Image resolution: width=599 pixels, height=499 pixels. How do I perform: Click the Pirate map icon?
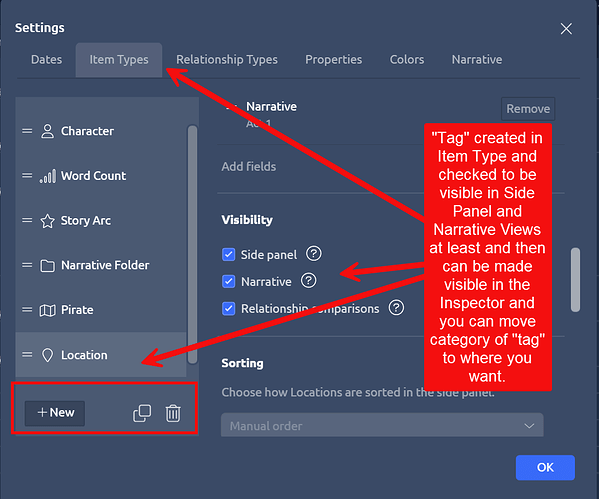[x=47, y=310]
